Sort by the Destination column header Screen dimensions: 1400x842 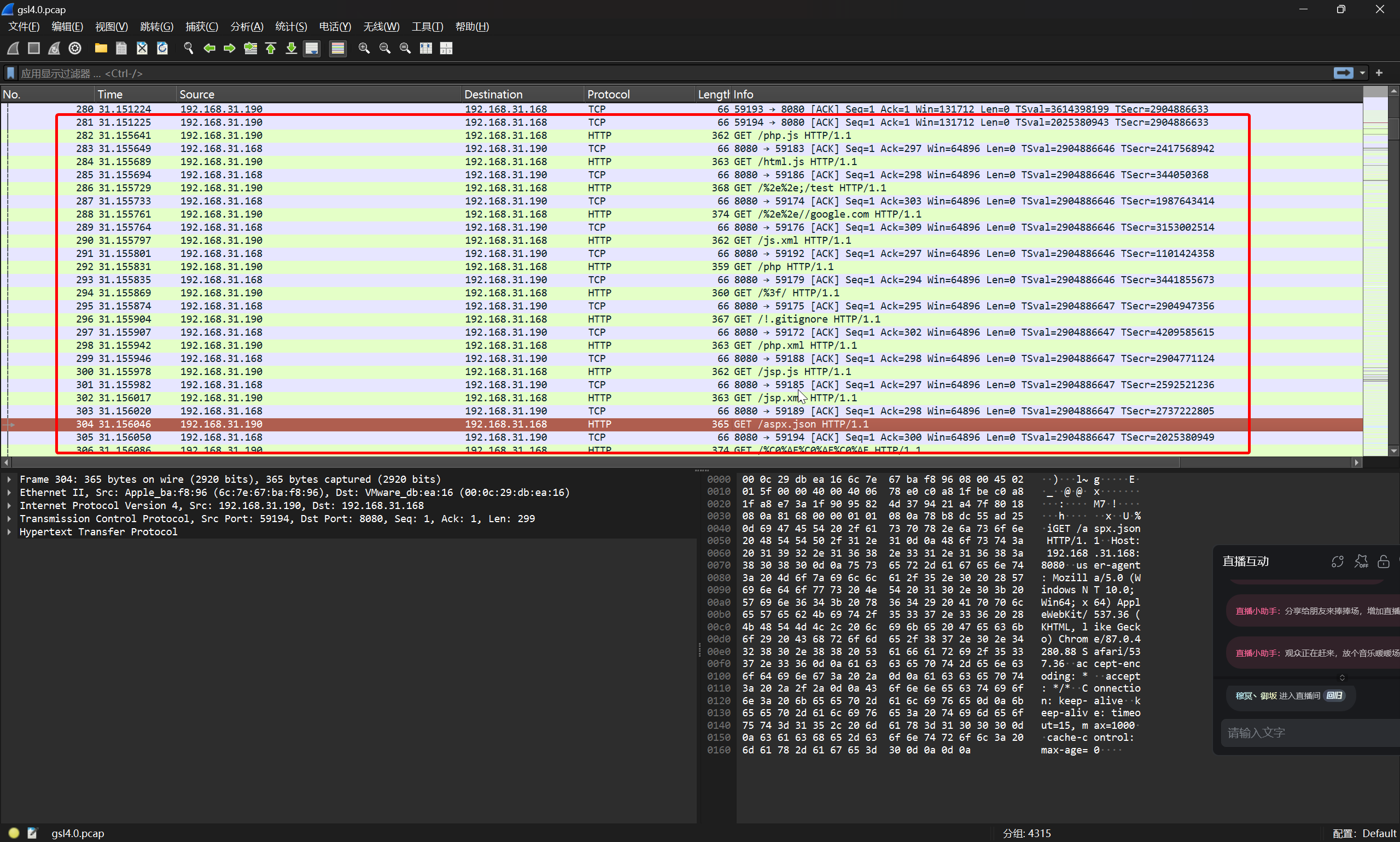(523, 94)
